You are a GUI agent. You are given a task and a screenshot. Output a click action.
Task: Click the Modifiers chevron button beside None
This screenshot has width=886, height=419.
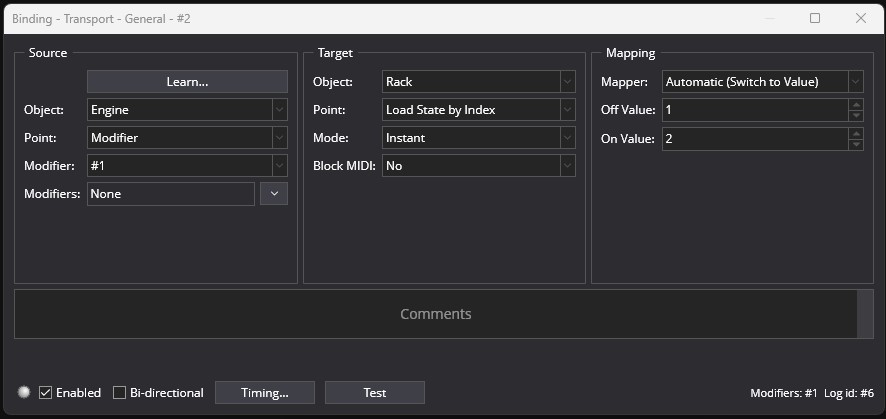point(274,194)
